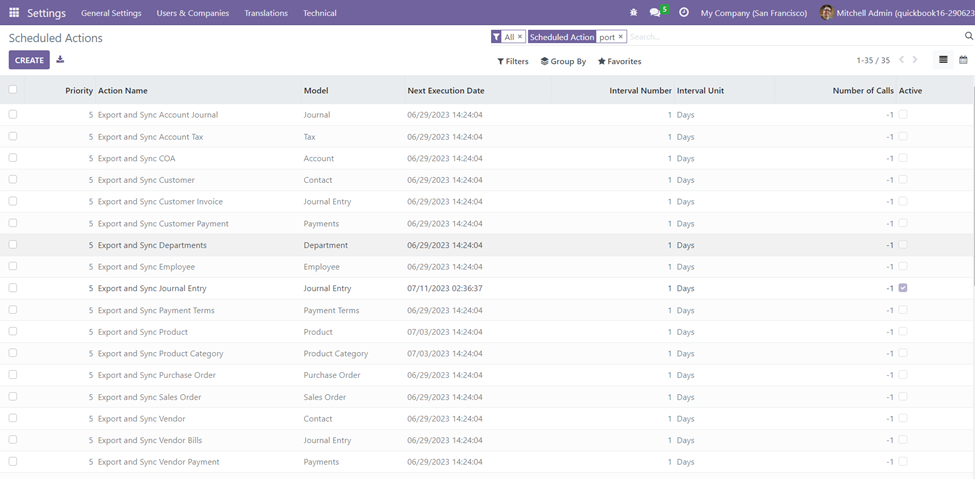This screenshot has height=479, width=975.
Task: Select the Export and Sync COA row checkbox
Action: click(13, 158)
